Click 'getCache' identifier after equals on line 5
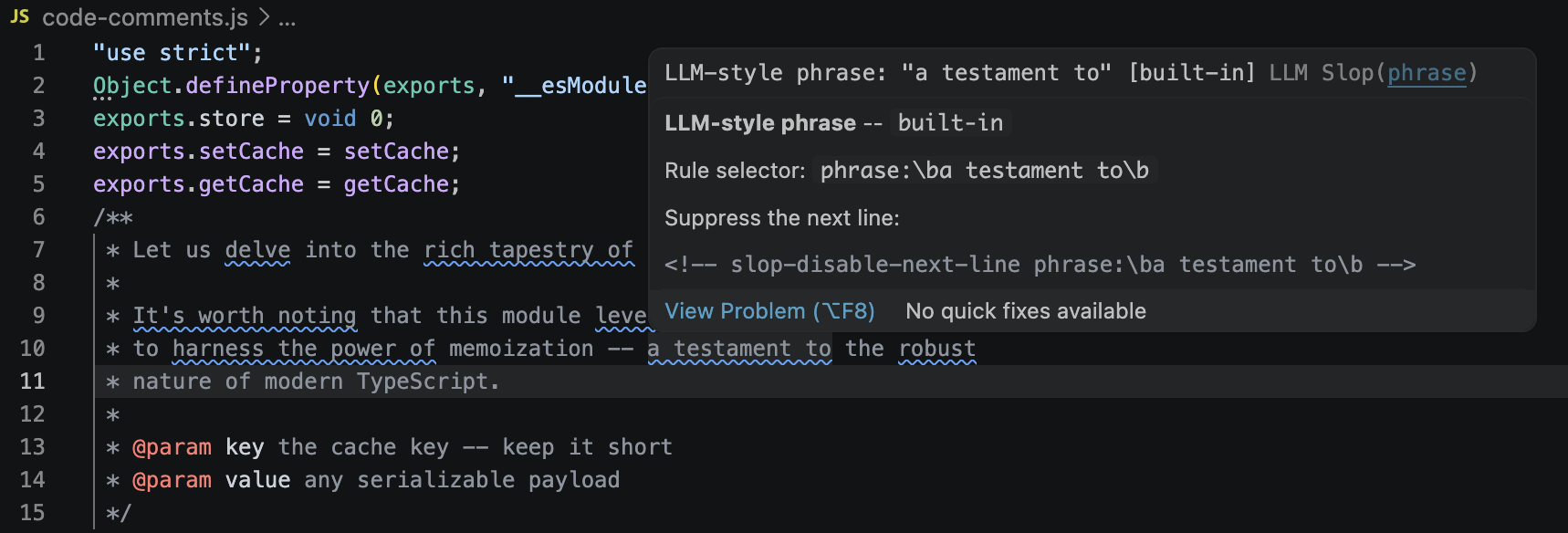 (x=396, y=184)
